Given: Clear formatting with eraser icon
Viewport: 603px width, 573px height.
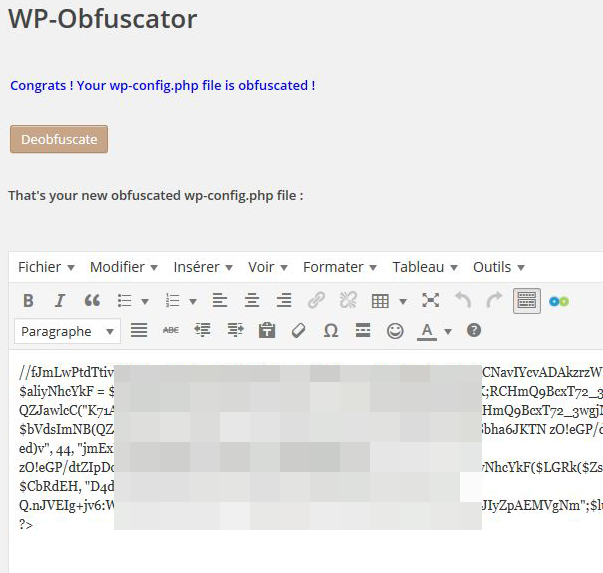Looking at the screenshot, I should pyautogui.click(x=299, y=330).
